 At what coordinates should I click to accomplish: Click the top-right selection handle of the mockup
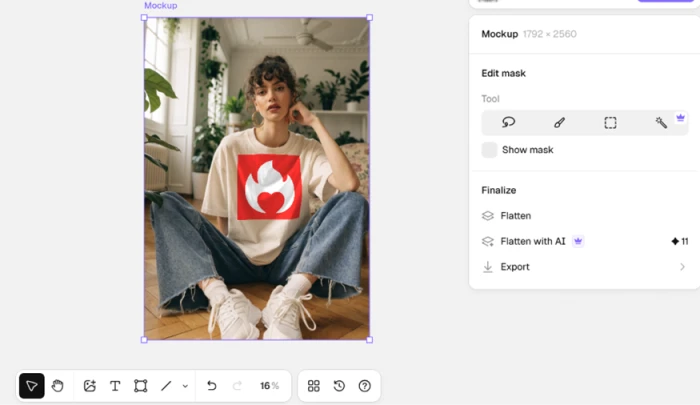pos(370,17)
